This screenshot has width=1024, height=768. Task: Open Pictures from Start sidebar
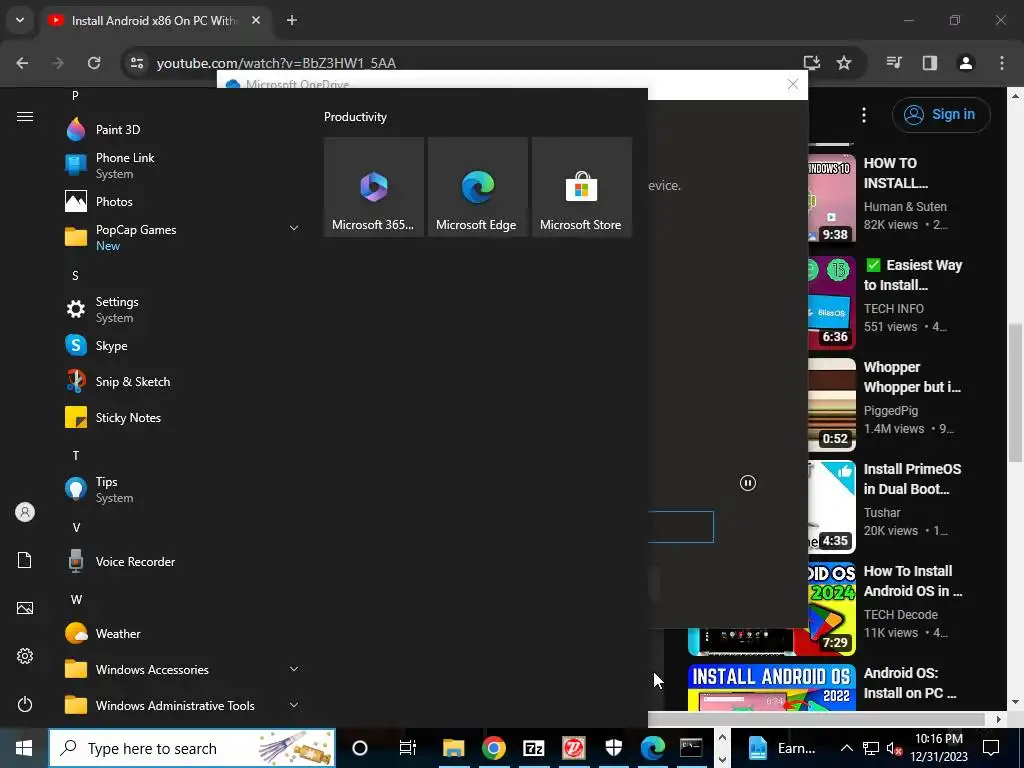[25, 608]
